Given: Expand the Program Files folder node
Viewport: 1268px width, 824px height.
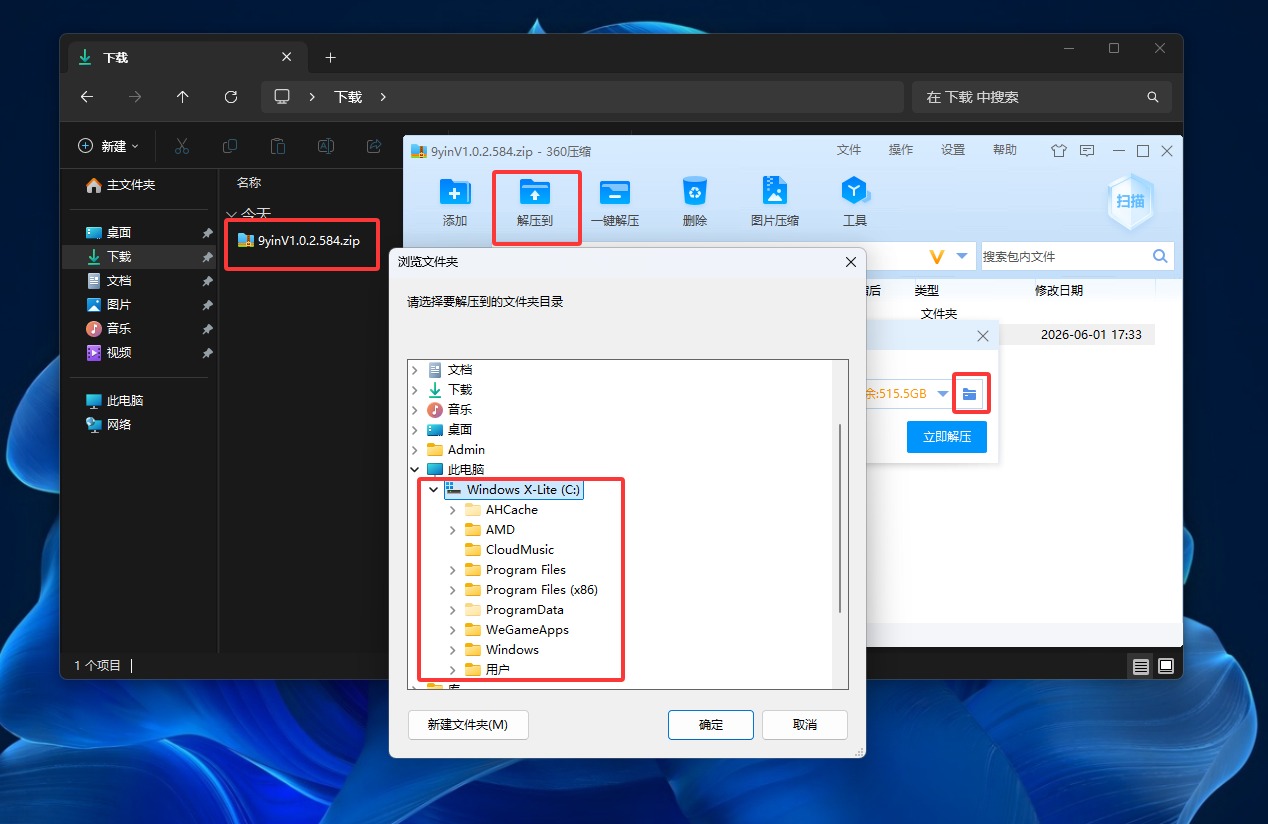Looking at the screenshot, I should [x=453, y=570].
